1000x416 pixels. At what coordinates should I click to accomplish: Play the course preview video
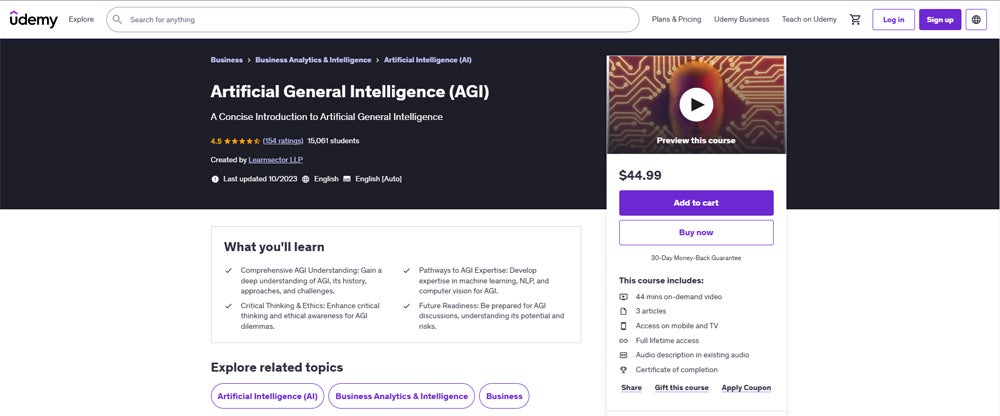click(x=696, y=105)
